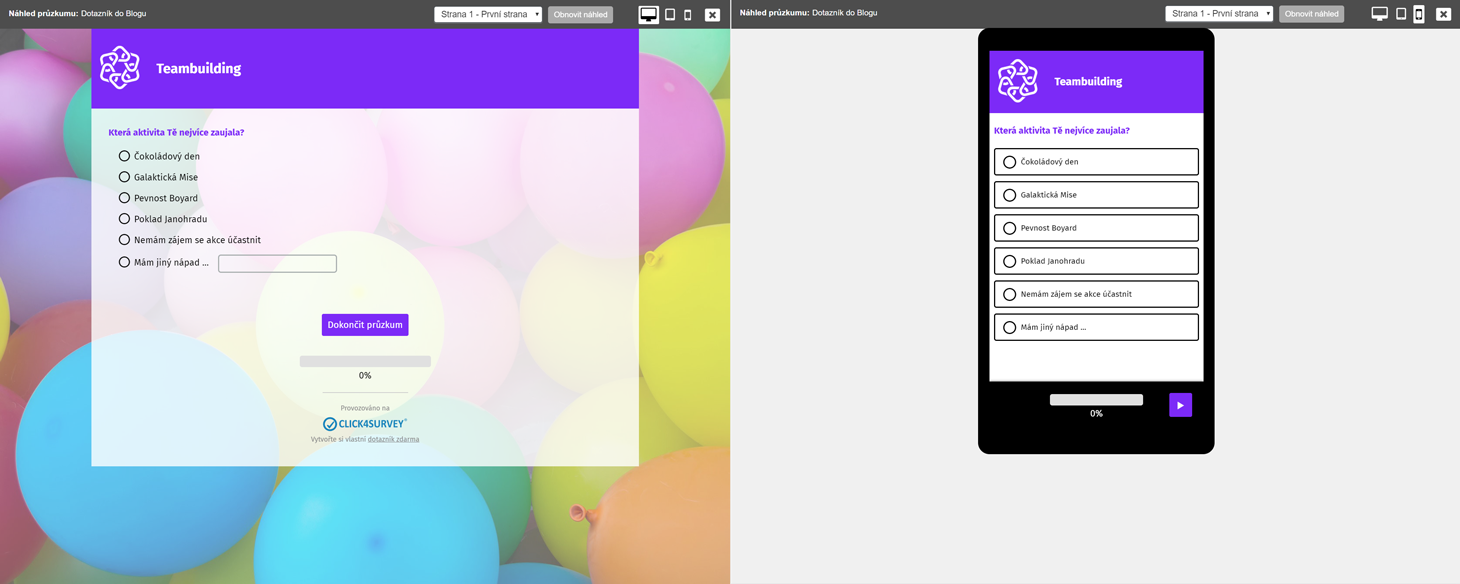Choose Poklad Janohradu option in mobile preview
1460x584 pixels.
[1096, 261]
